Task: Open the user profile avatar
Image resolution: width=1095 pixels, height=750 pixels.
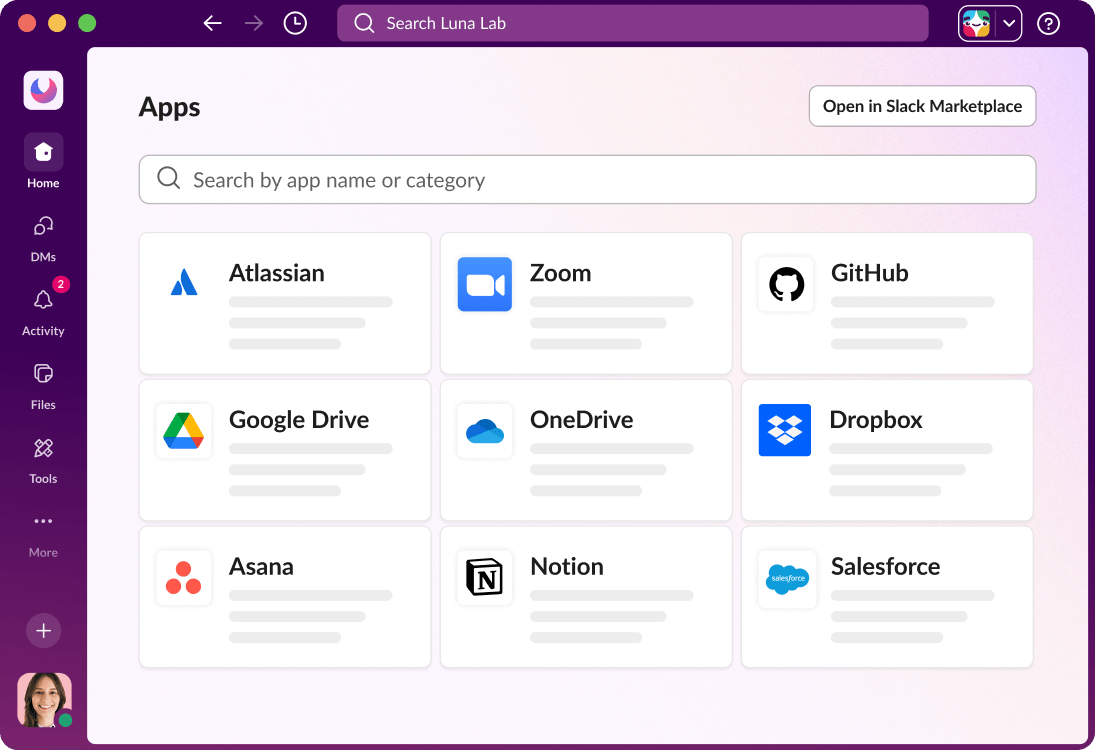Action: pyautogui.click(x=44, y=699)
